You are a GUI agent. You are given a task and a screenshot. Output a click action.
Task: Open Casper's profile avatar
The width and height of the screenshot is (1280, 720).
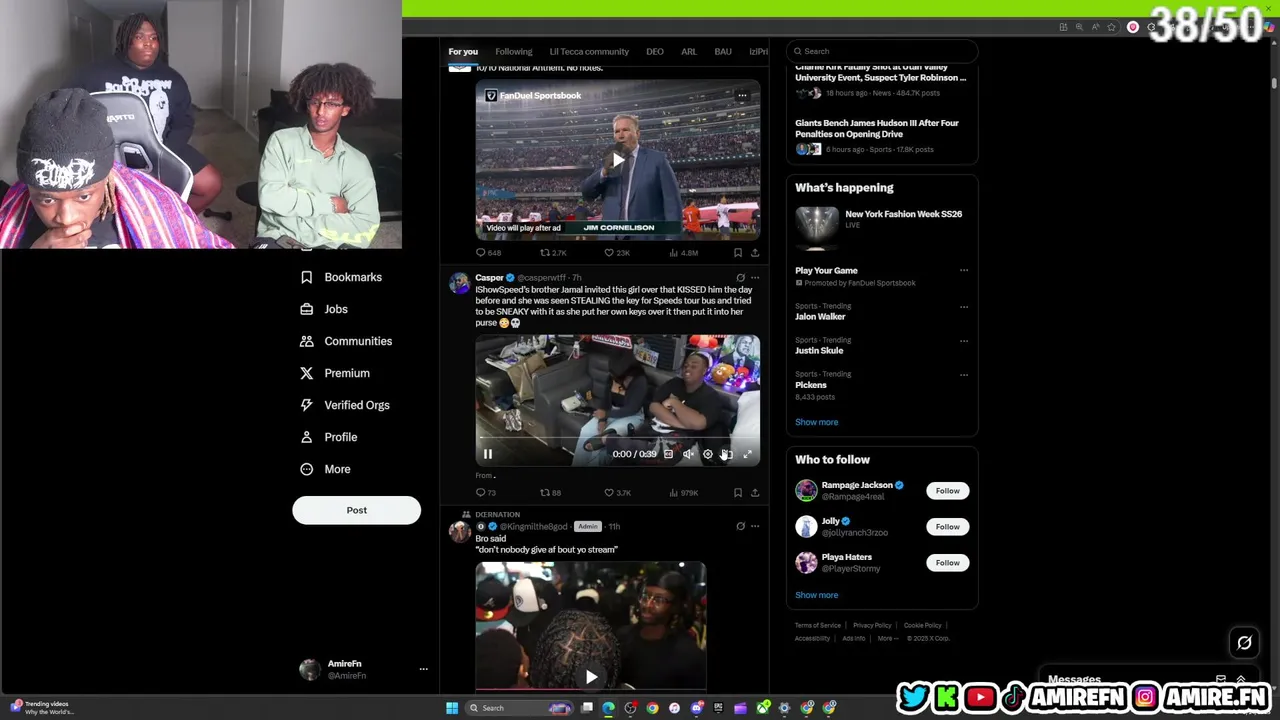point(459,283)
